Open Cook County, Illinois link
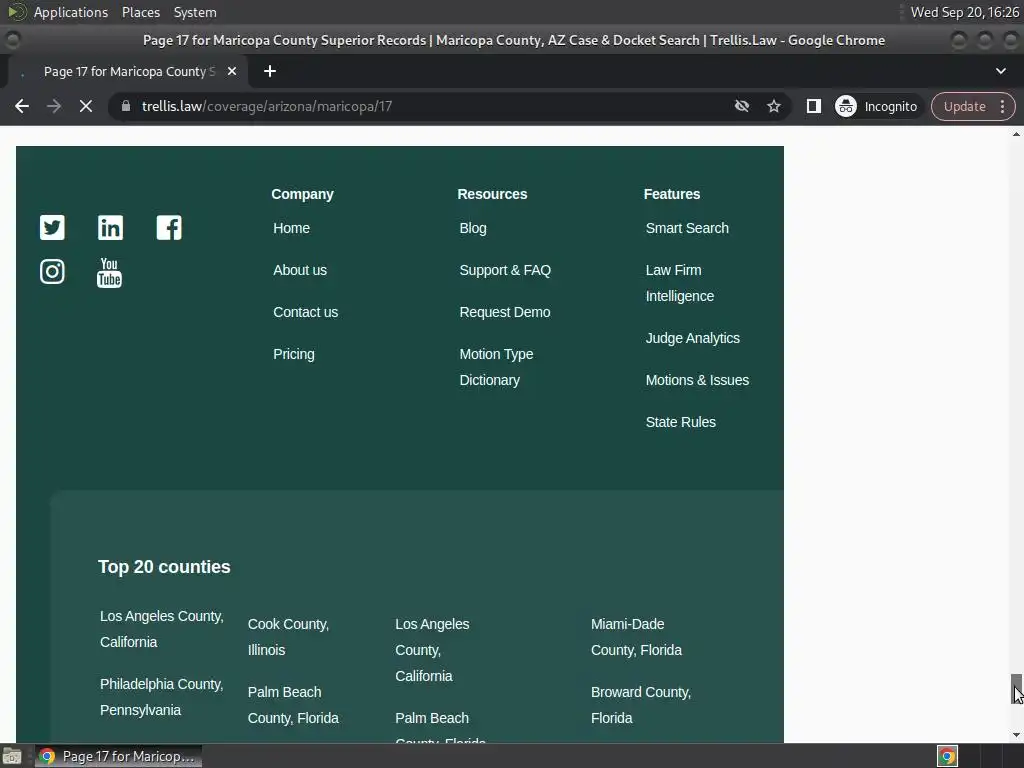 tap(288, 637)
